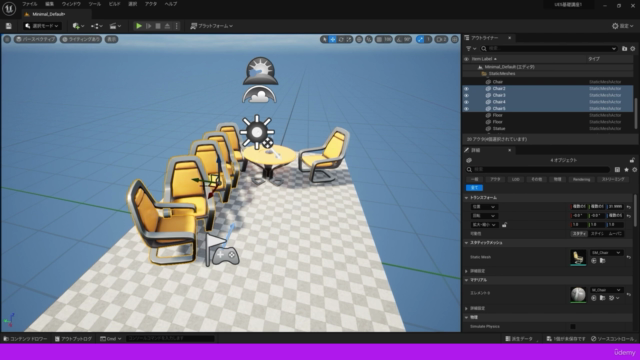
Task: Open the quick add content icon dropdown
Action: (78, 26)
